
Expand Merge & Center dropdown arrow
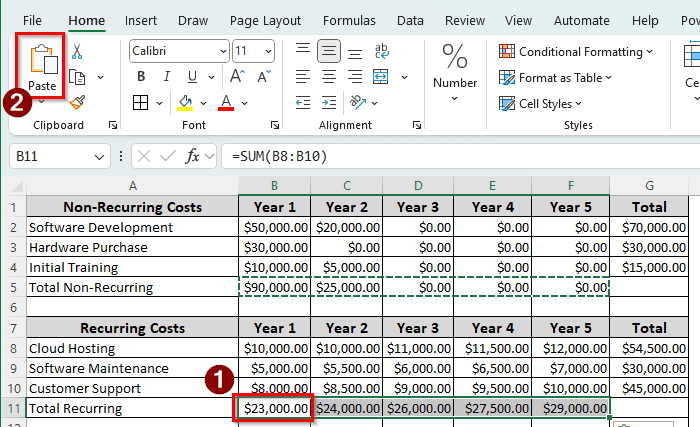click(404, 77)
